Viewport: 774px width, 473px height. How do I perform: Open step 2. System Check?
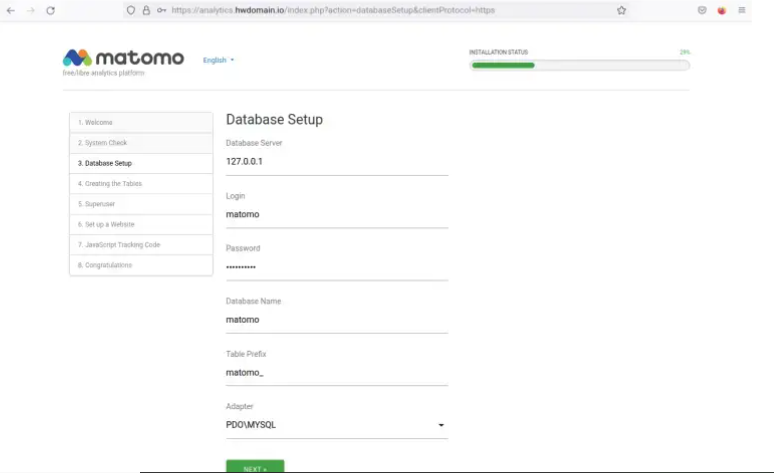141,143
